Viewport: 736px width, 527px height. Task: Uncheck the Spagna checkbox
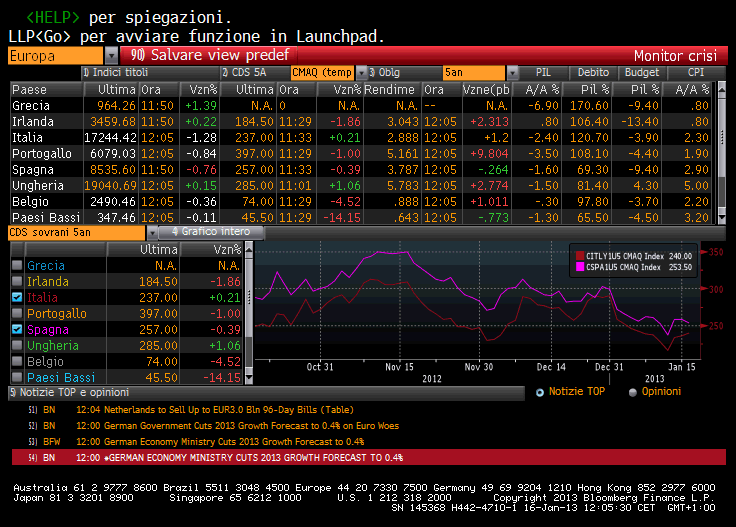pos(17,330)
